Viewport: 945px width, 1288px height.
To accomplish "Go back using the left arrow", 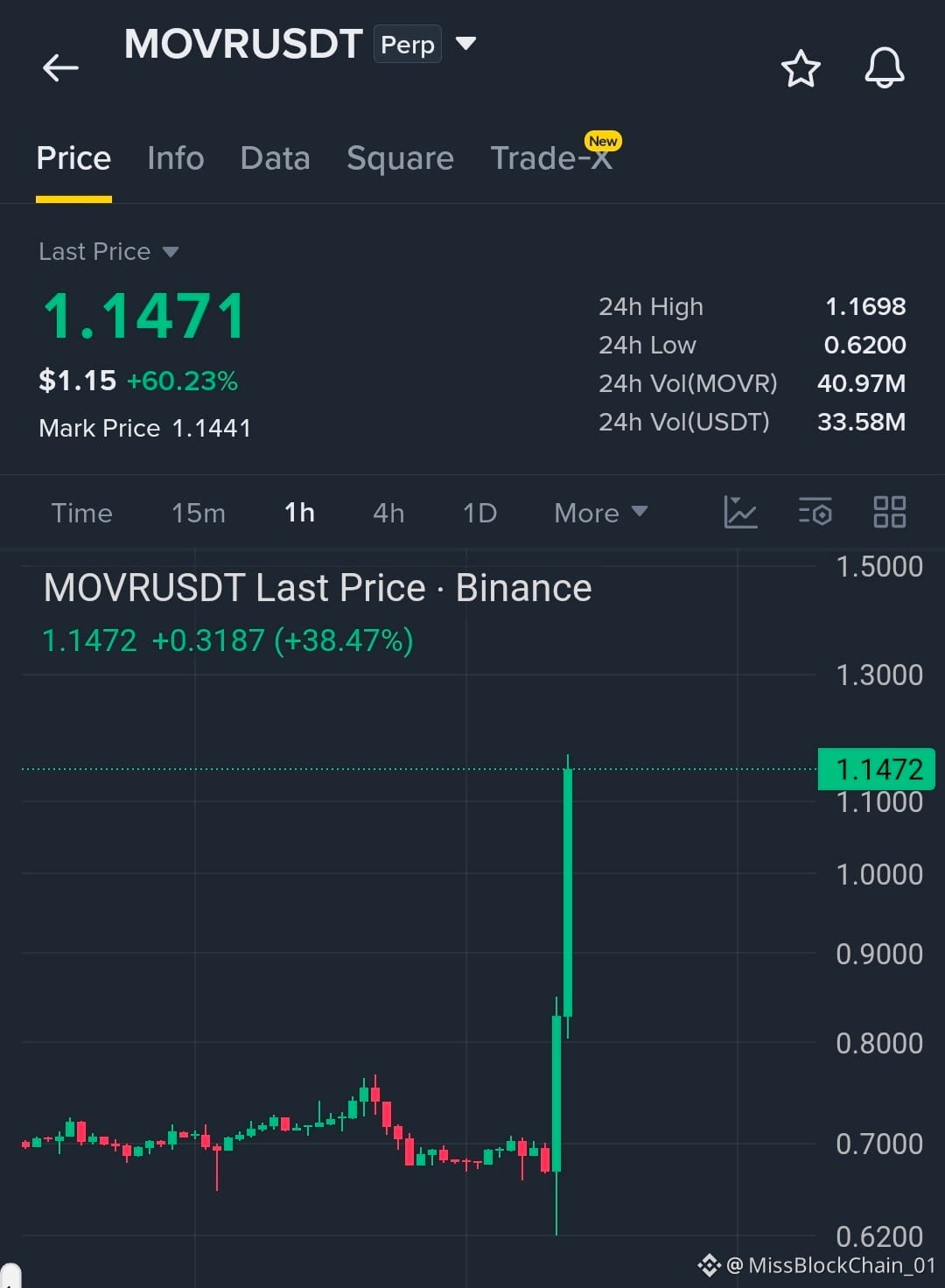I will 60,67.
